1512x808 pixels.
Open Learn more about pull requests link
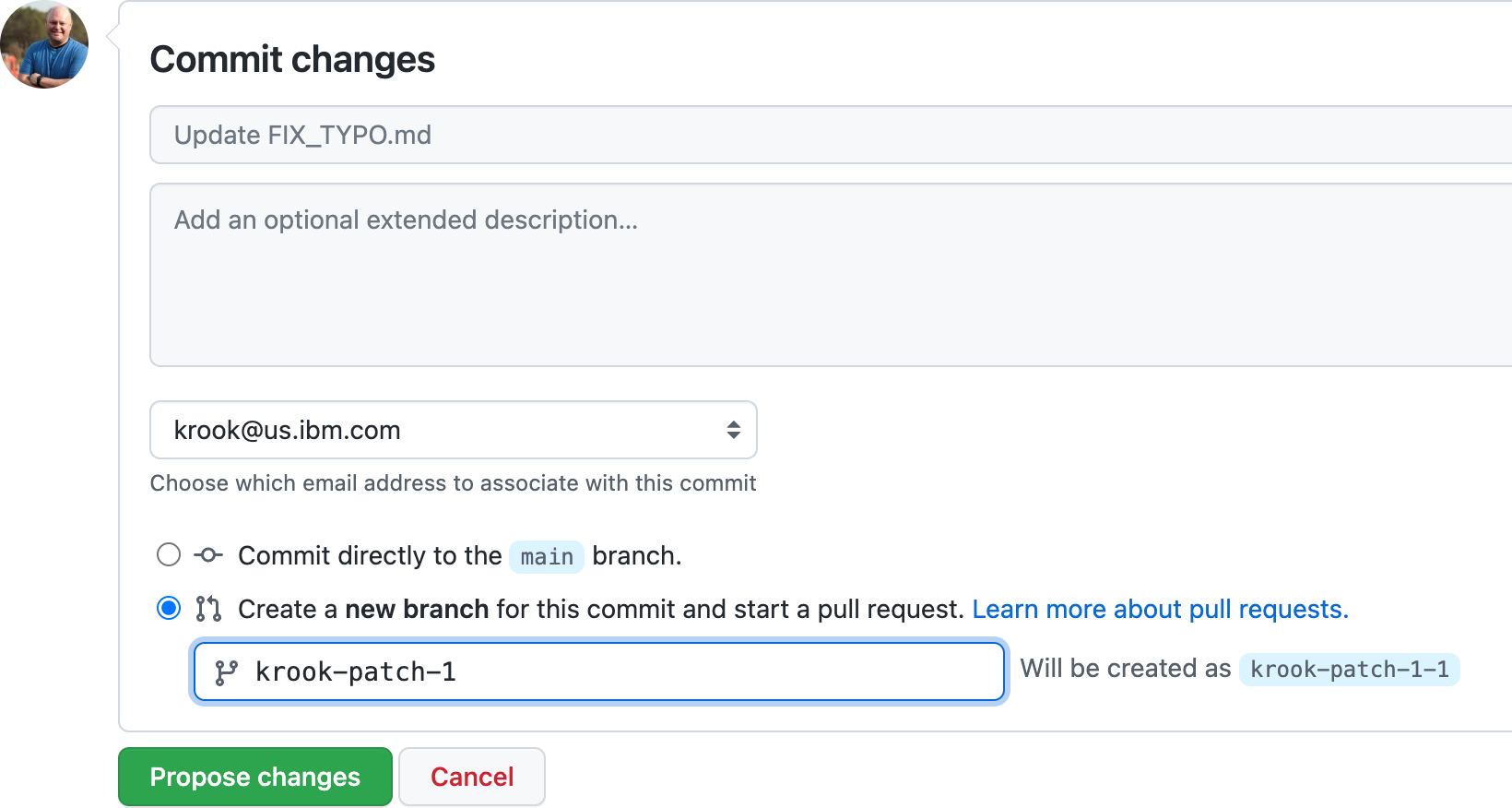[1160, 609]
